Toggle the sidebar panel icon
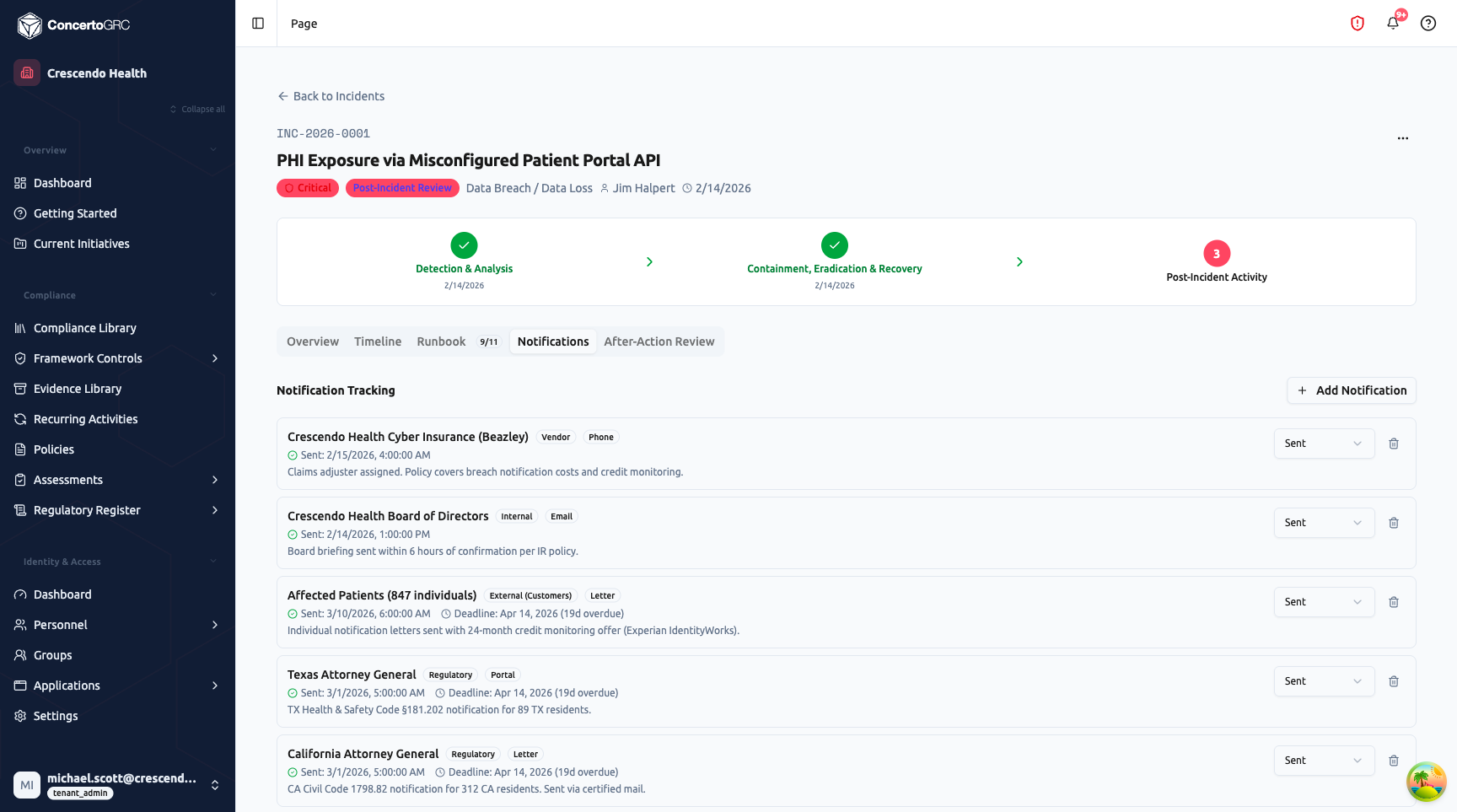 click(258, 24)
